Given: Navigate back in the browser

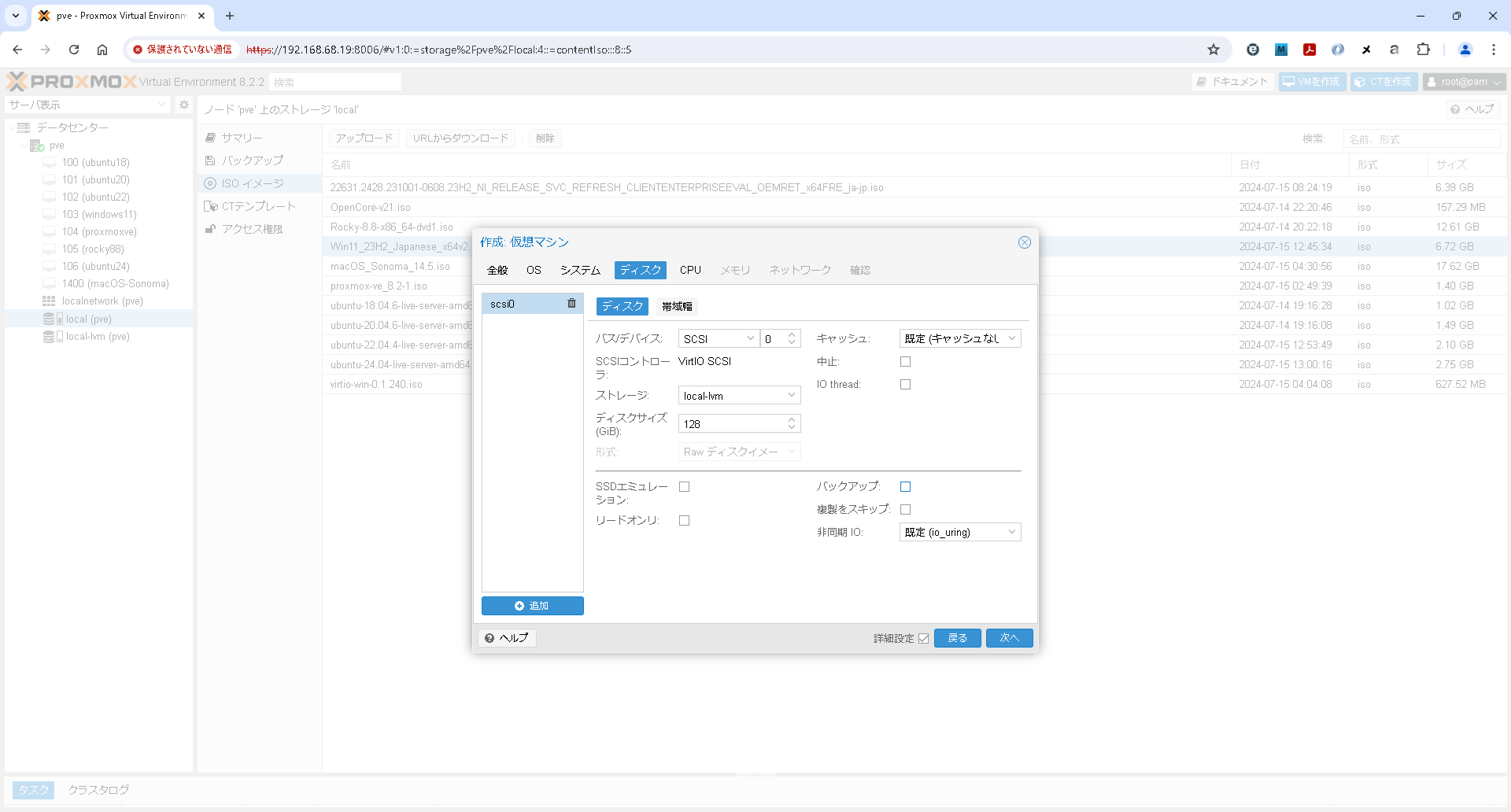Looking at the screenshot, I should [17, 50].
